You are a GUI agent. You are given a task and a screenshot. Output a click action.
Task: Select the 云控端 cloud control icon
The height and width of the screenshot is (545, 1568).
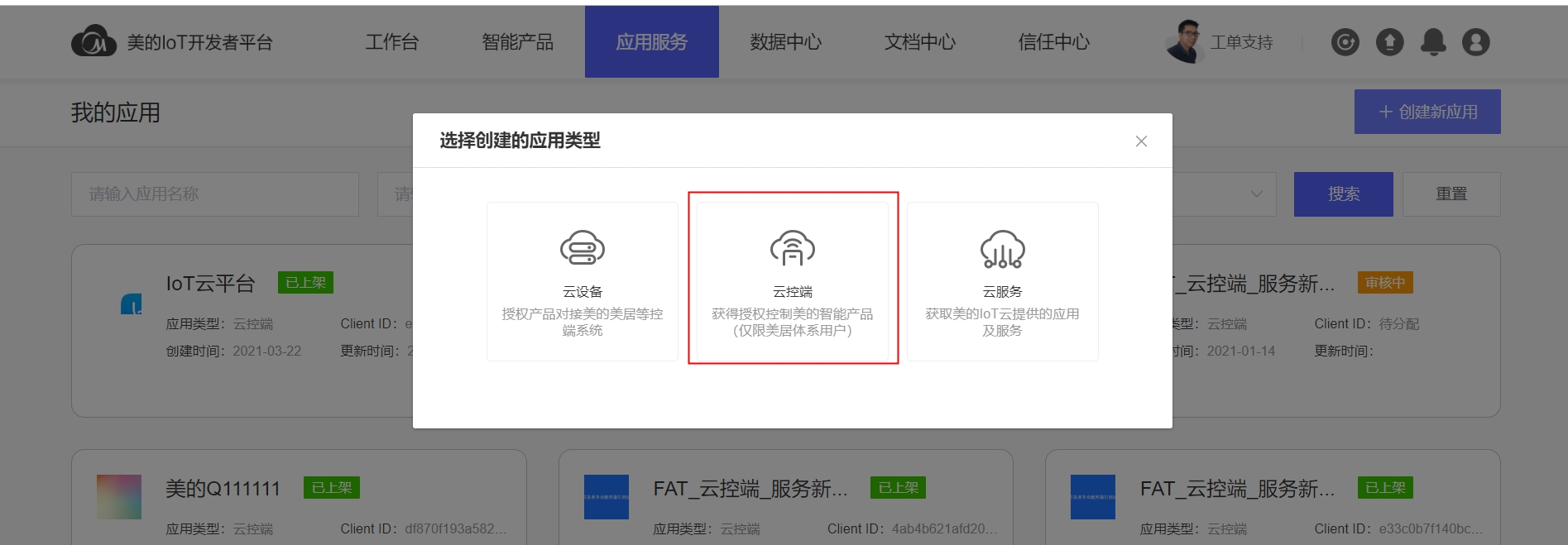(793, 249)
